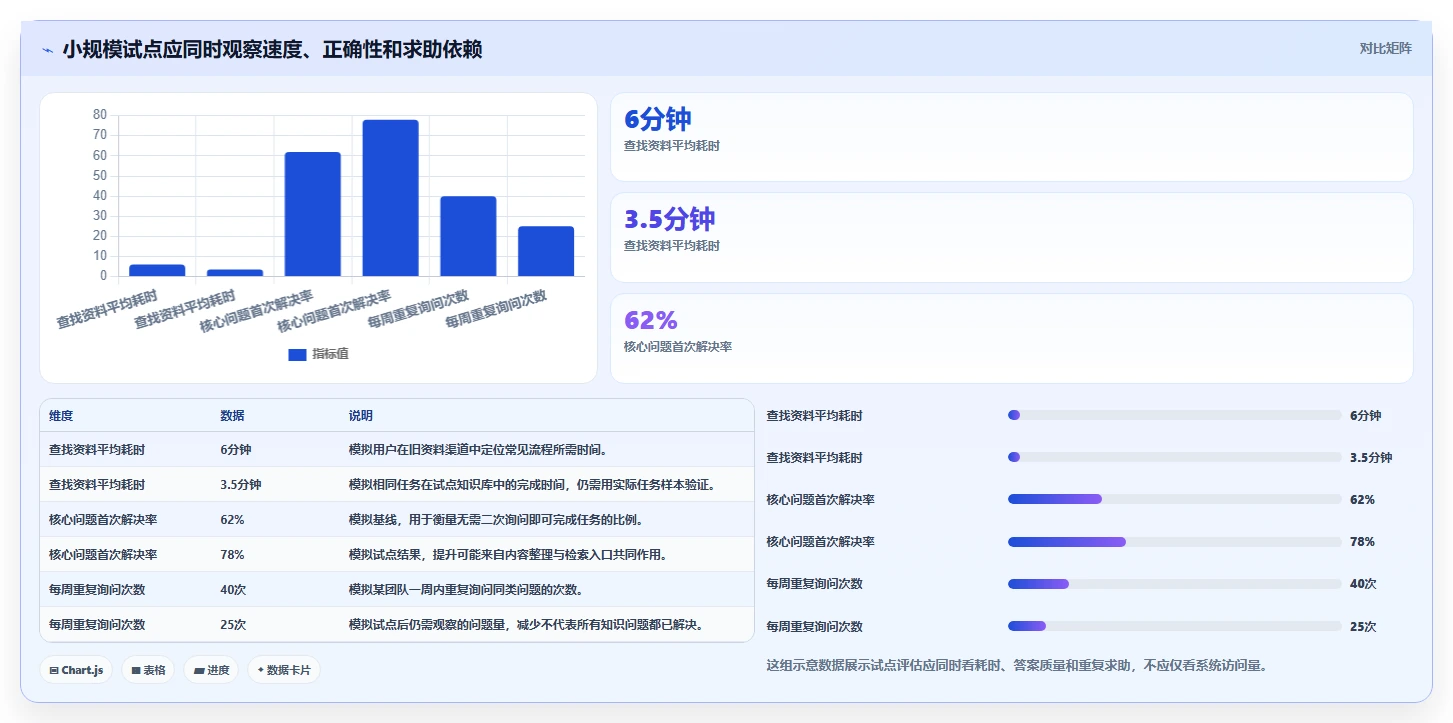Toggle the 指标值 legend item in the chart
The image size is (1453, 723).
tap(318, 354)
